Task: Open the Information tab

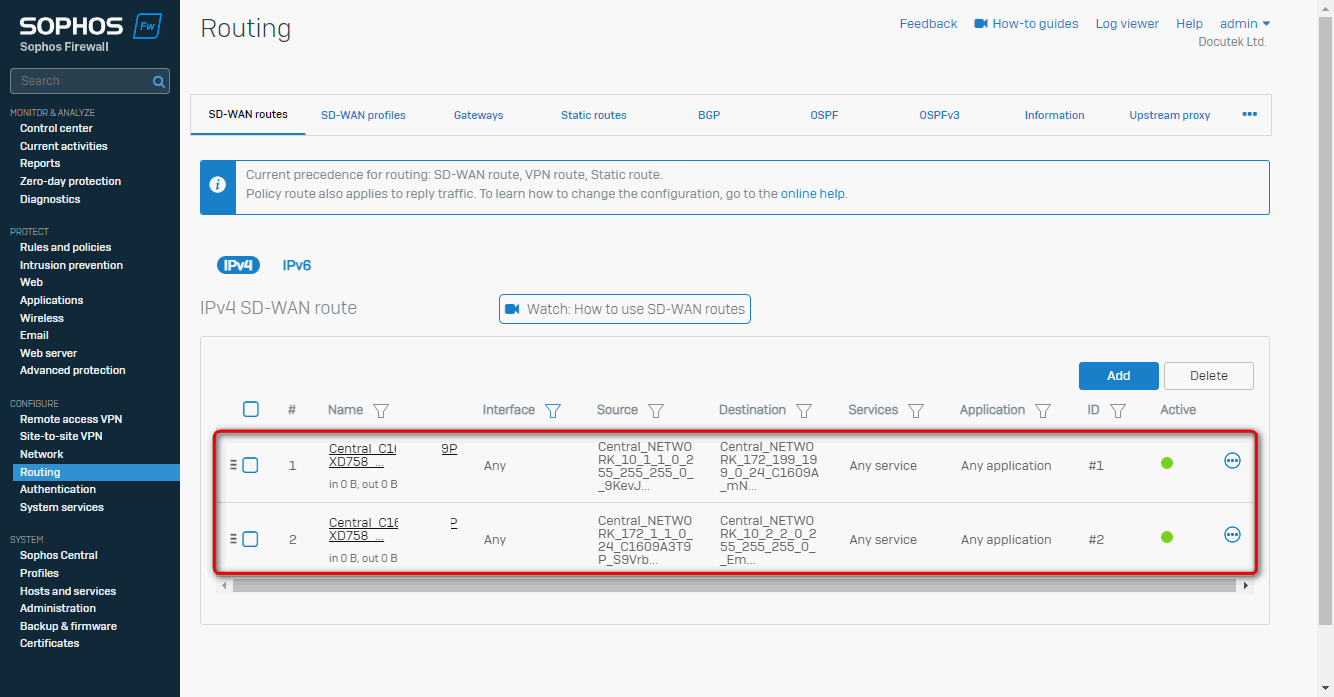Action: pyautogui.click(x=1054, y=115)
